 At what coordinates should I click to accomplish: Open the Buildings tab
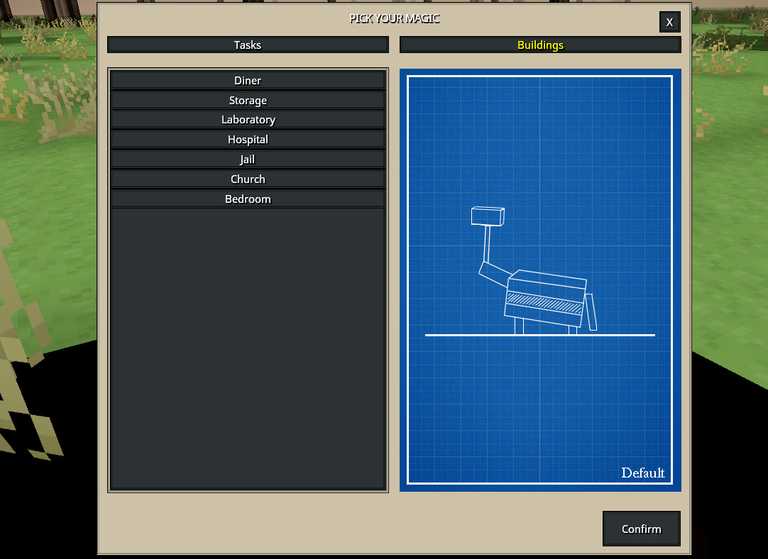pos(540,45)
